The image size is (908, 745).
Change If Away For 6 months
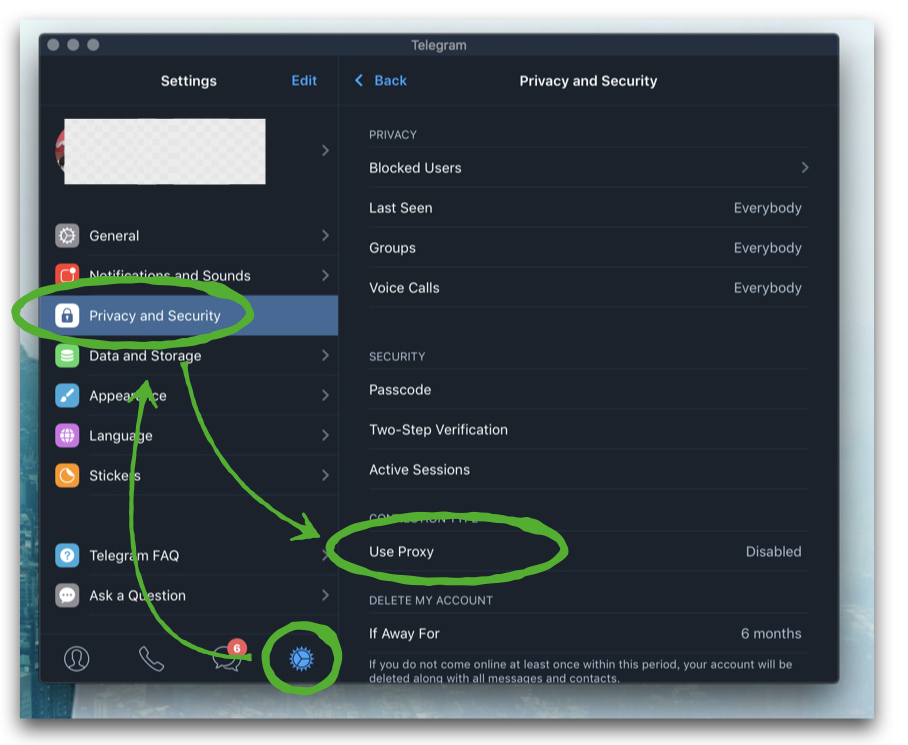pos(585,633)
